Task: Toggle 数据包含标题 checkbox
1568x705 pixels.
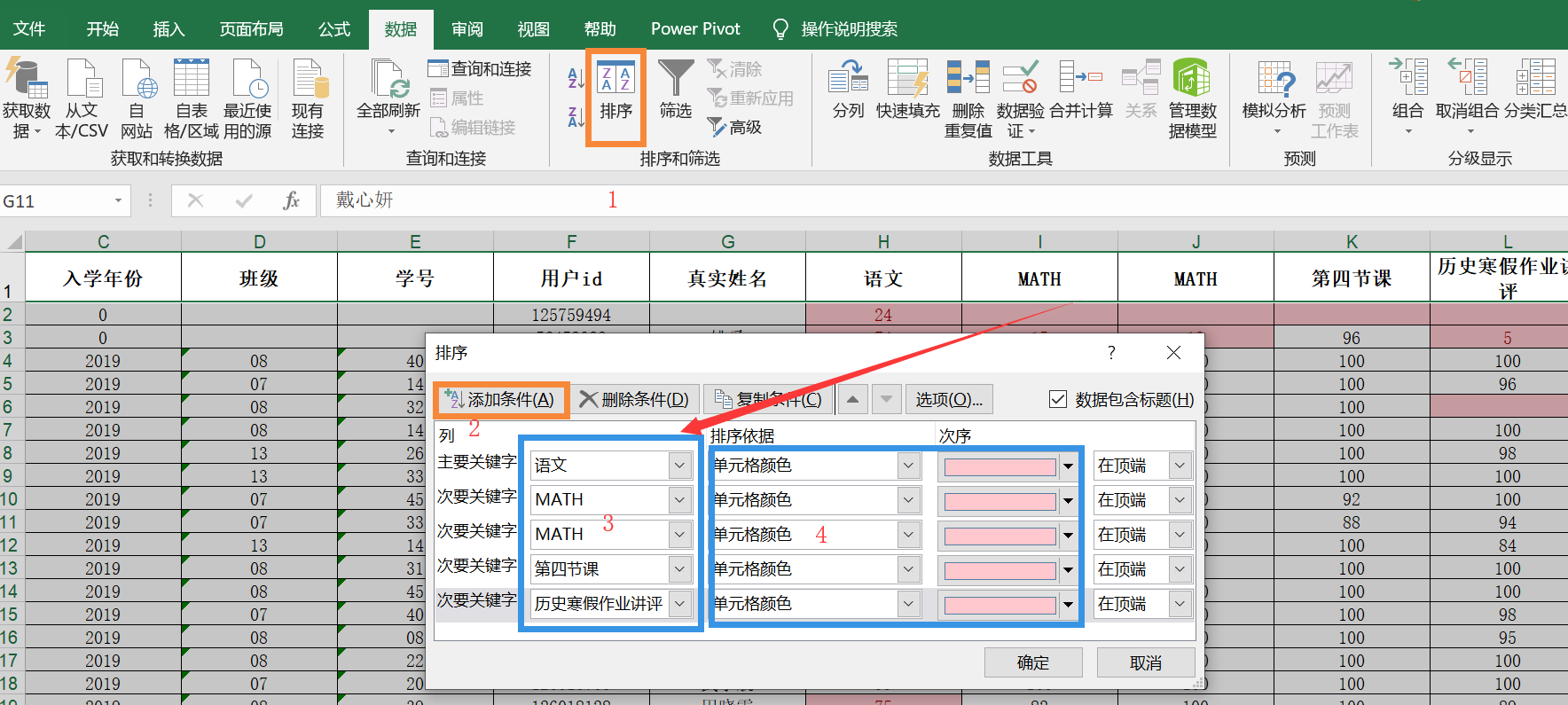Action: [x=1058, y=399]
